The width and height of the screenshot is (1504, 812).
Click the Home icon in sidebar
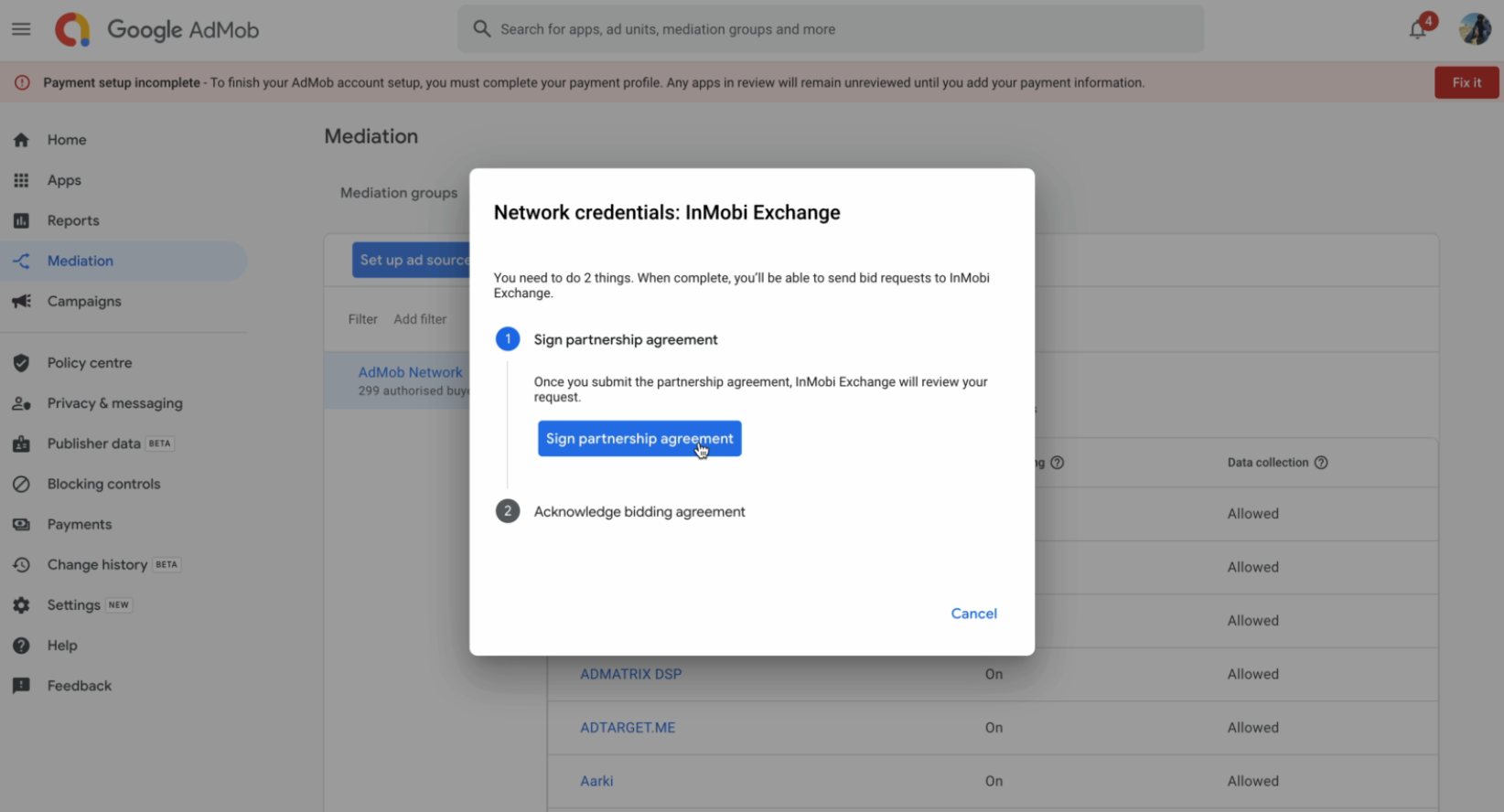(22, 140)
